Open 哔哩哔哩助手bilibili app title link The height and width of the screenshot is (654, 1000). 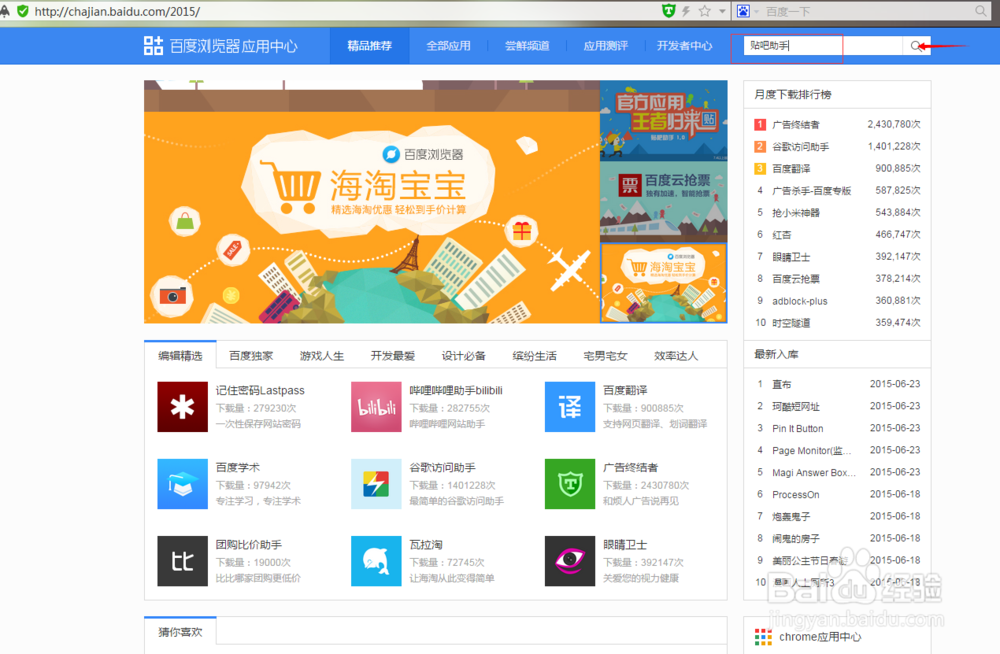click(456, 390)
